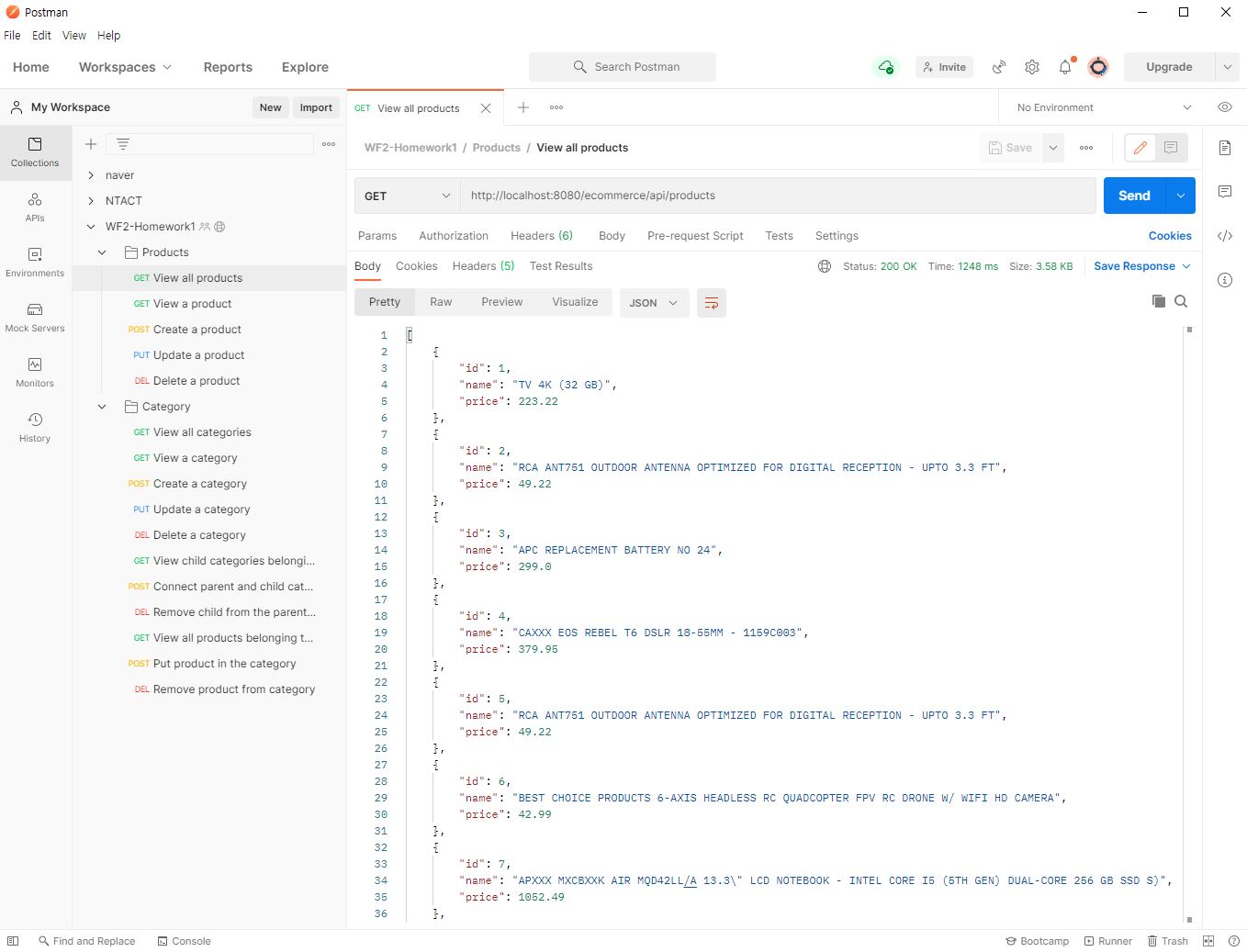Open the capture requests satellite icon
The image size is (1247, 952).
pyautogui.click(x=999, y=67)
